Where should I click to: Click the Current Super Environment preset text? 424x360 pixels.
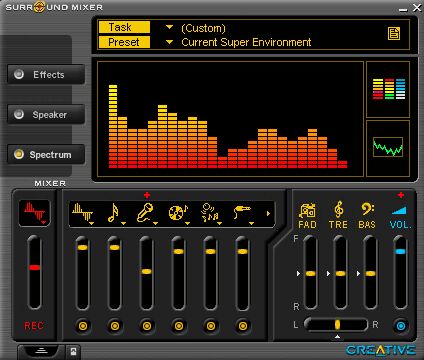[246, 42]
